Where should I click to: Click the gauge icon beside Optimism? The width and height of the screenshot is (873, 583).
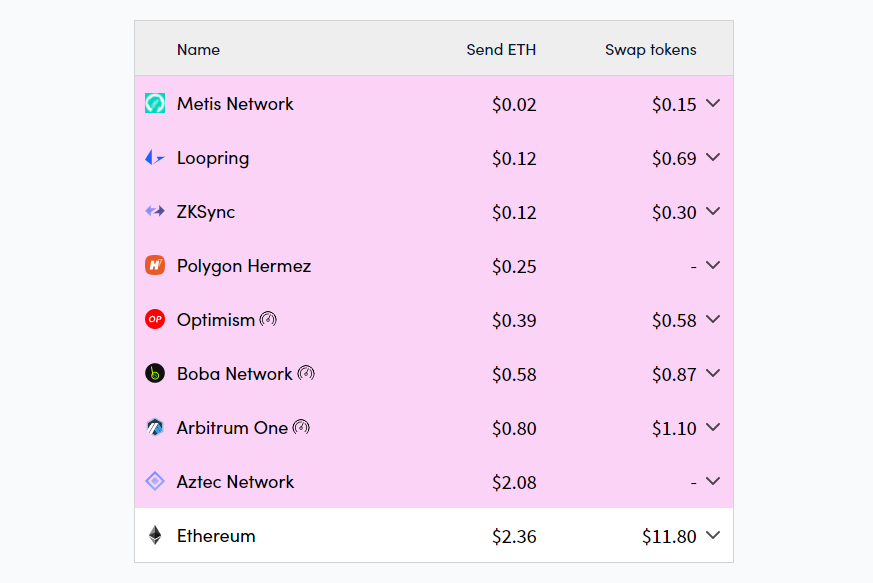[x=268, y=319]
